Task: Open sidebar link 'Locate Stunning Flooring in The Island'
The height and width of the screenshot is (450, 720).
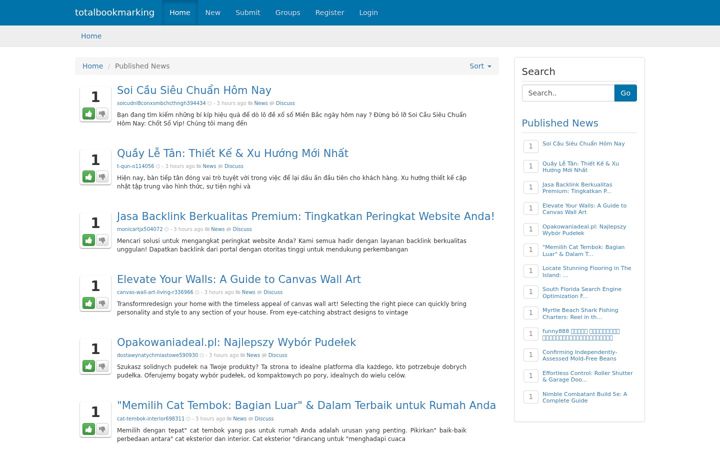Action: [x=587, y=271]
